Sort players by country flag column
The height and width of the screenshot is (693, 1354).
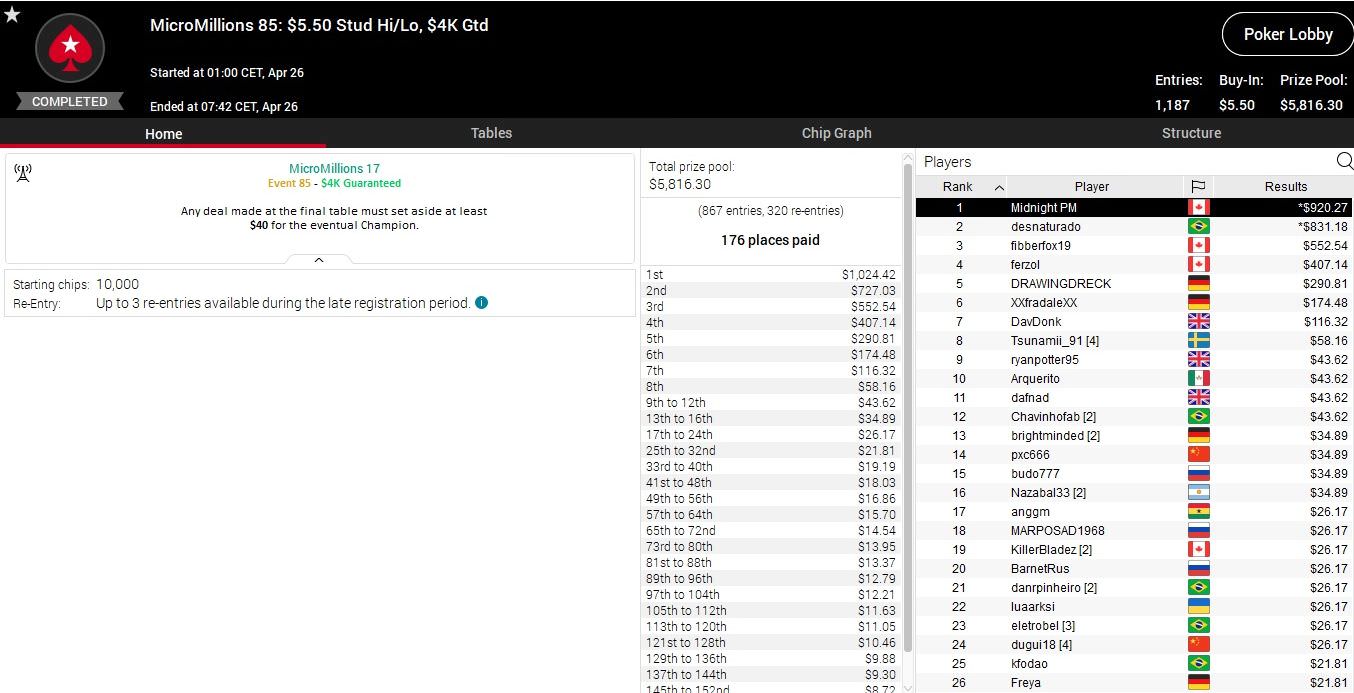pyautogui.click(x=1197, y=186)
